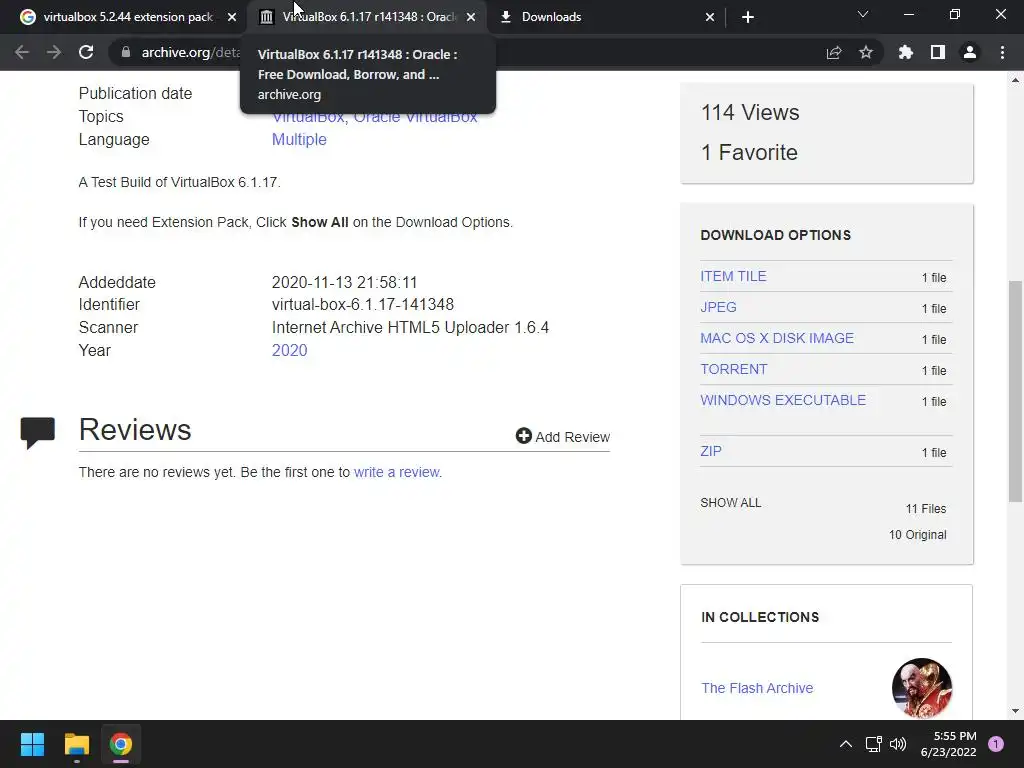1024x768 pixels.
Task: Download the JPEG file
Action: (x=718, y=307)
